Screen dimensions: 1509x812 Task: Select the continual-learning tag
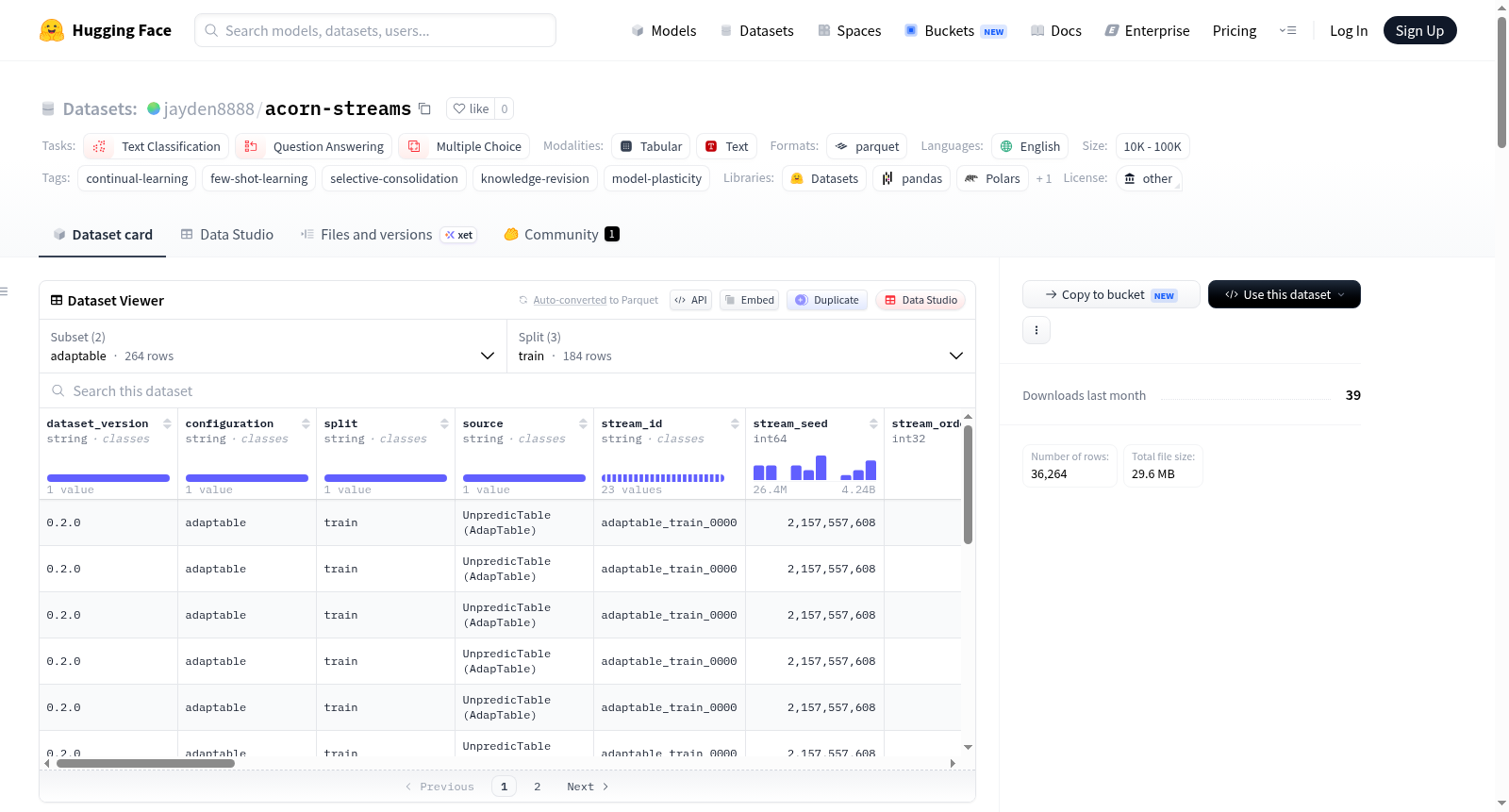pos(137,178)
